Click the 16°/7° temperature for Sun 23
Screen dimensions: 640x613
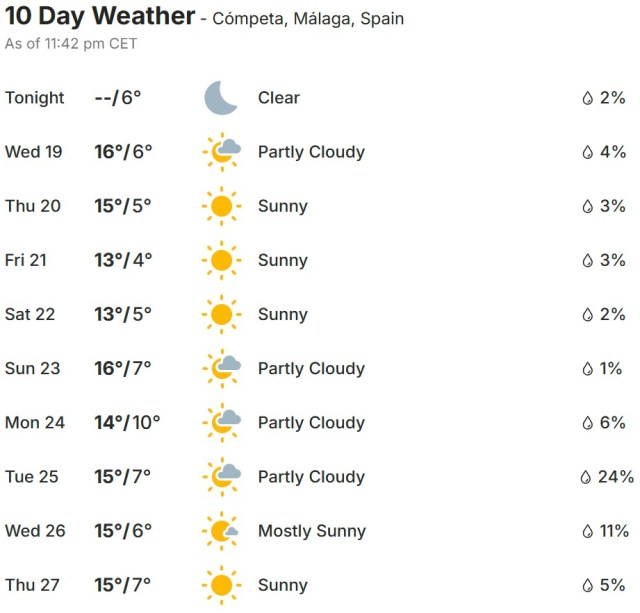[x=122, y=368]
